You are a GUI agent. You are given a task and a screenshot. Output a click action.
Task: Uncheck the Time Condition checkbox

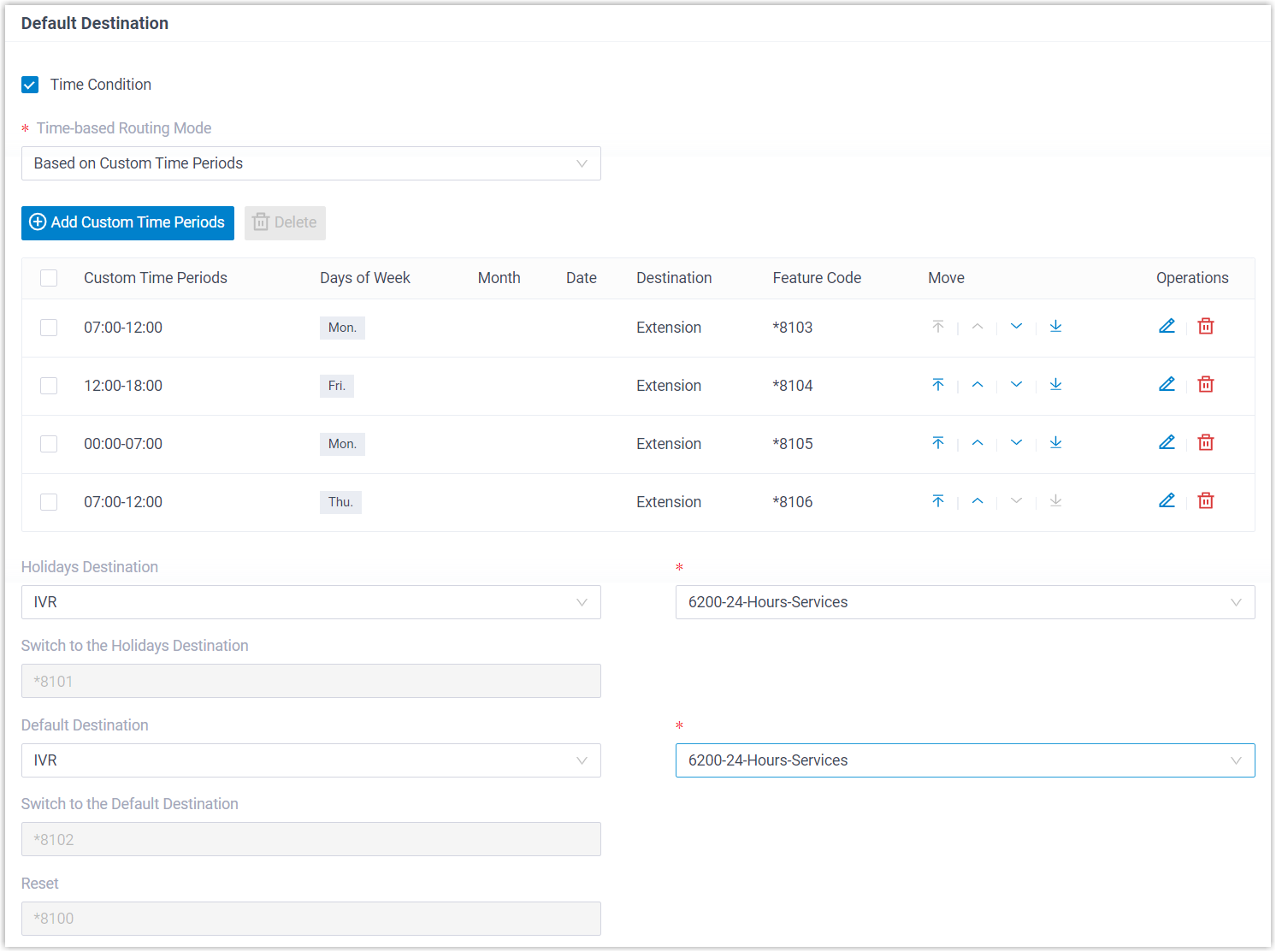click(x=30, y=85)
